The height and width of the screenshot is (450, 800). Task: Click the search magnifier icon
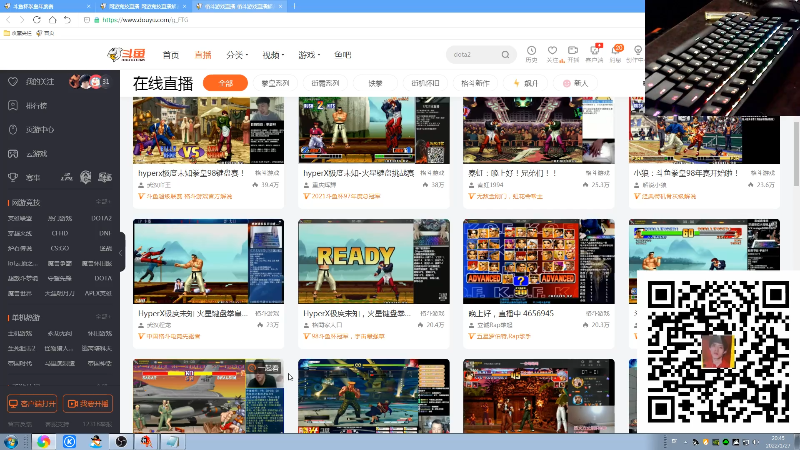coord(505,55)
